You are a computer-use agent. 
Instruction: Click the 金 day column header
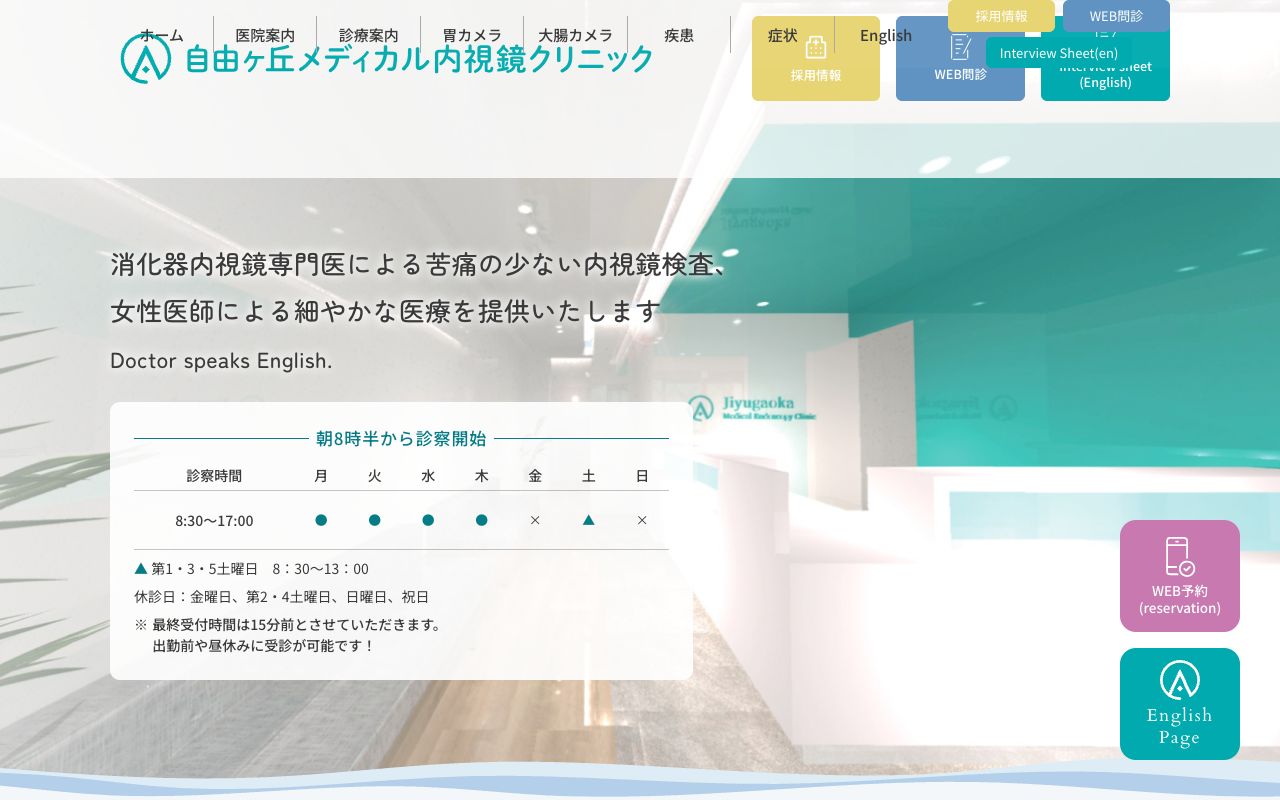tap(535, 476)
